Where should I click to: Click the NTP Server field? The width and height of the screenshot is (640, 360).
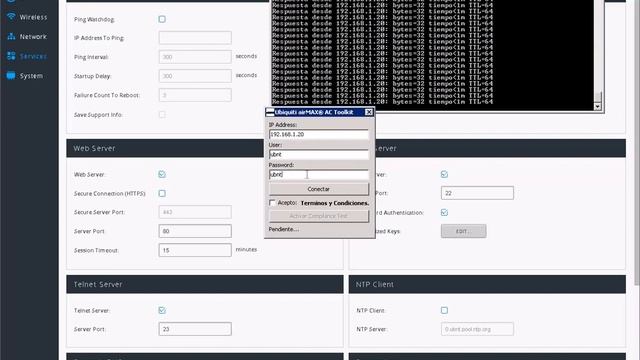coord(477,329)
